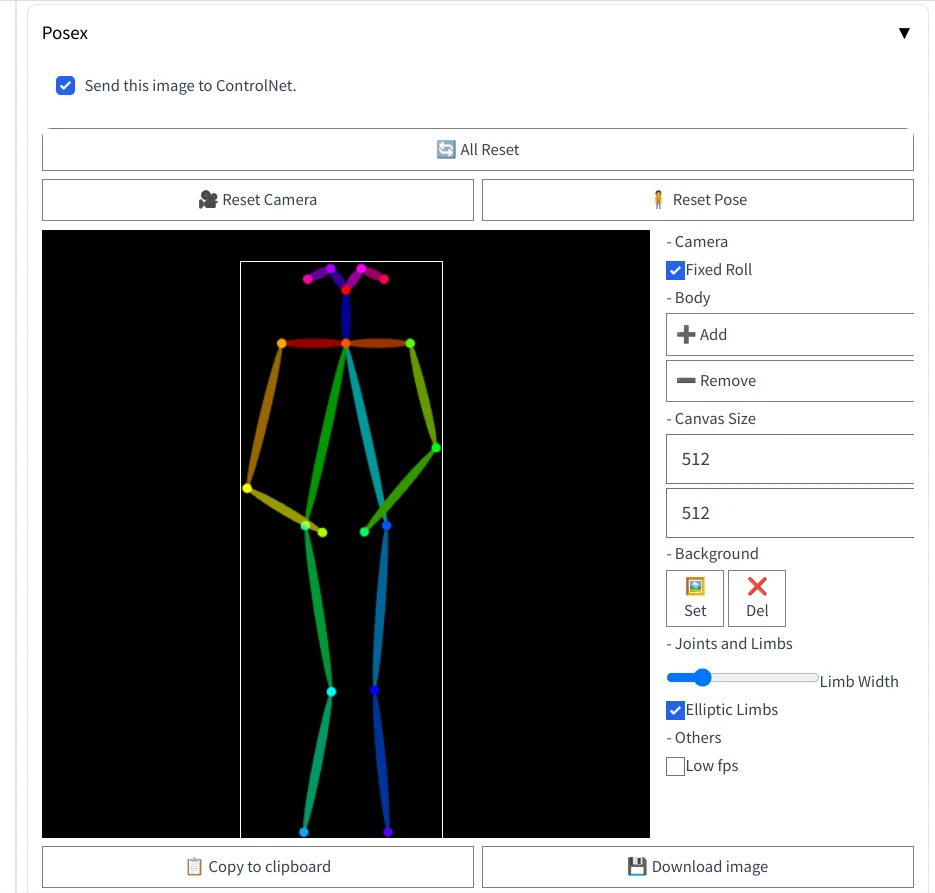The height and width of the screenshot is (893, 935).
Task: Click the clipboard icon to copy image
Action: point(195,867)
